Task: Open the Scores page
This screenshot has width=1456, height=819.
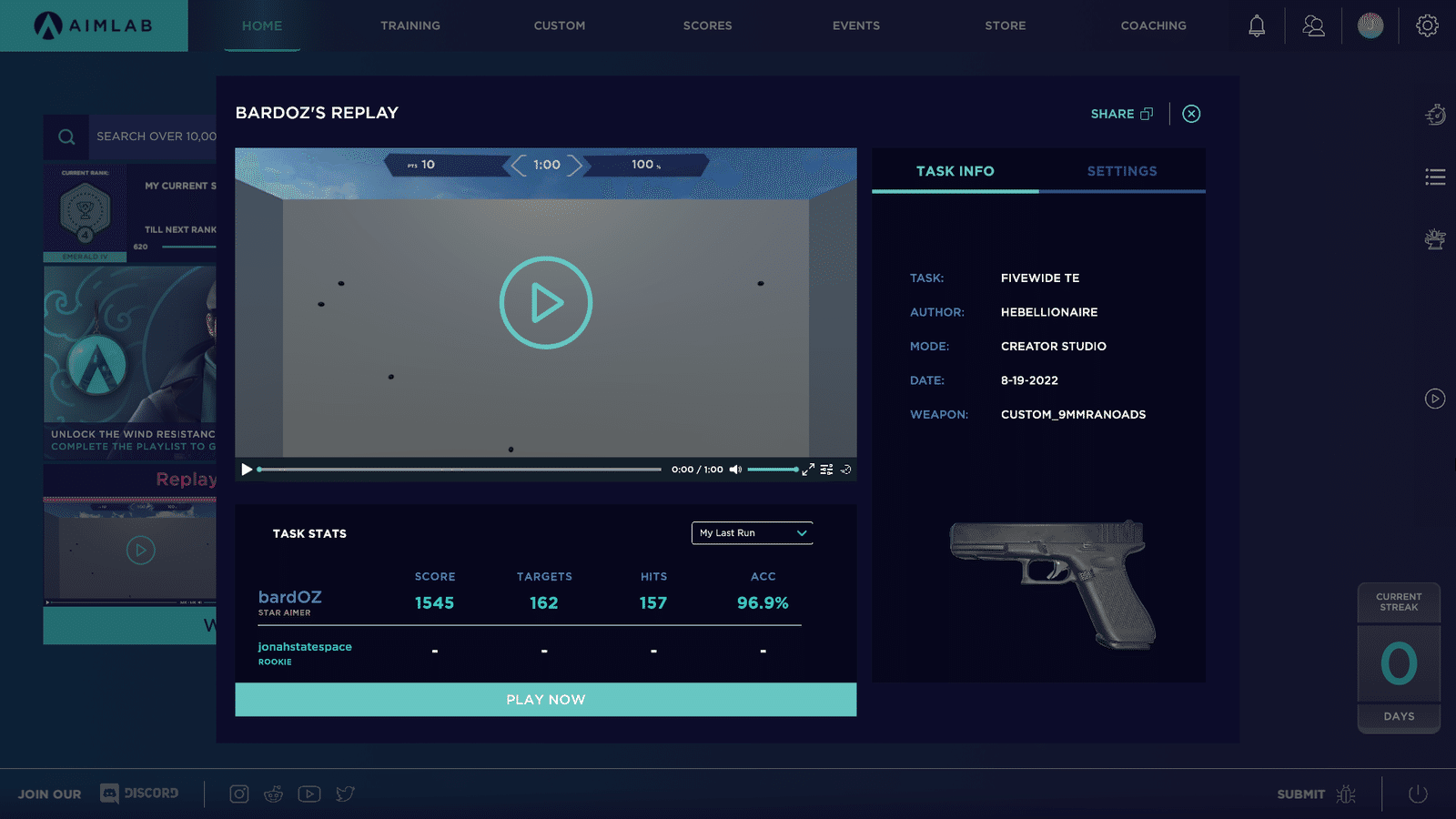Action: click(x=708, y=25)
